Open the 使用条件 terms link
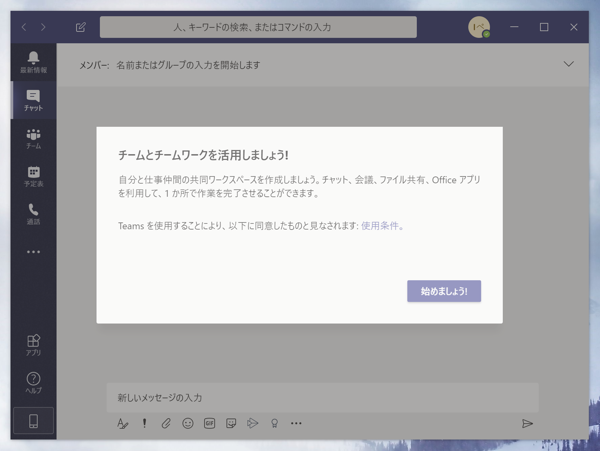This screenshot has height=451, width=600. [380, 226]
